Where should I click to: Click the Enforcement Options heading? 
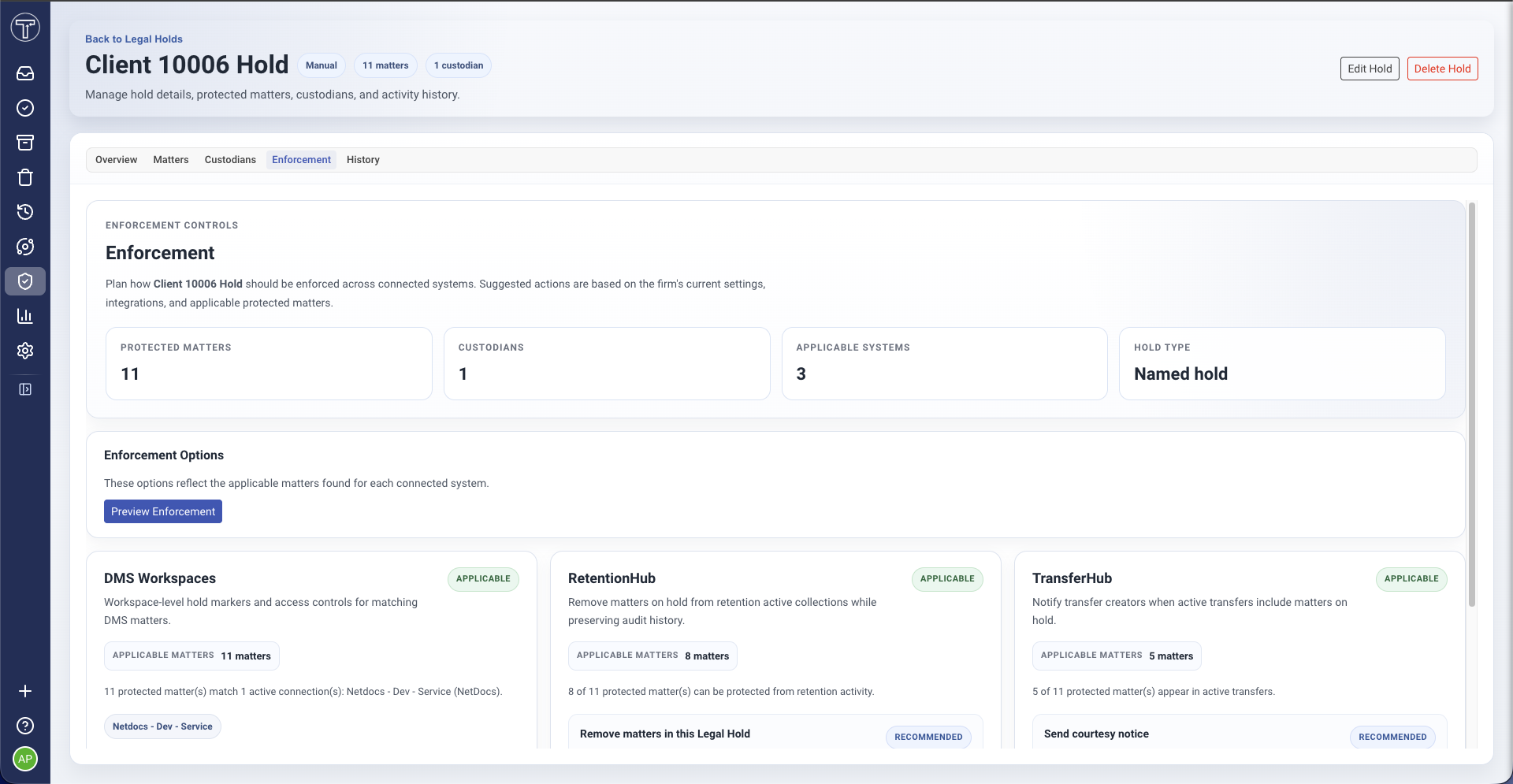[164, 455]
